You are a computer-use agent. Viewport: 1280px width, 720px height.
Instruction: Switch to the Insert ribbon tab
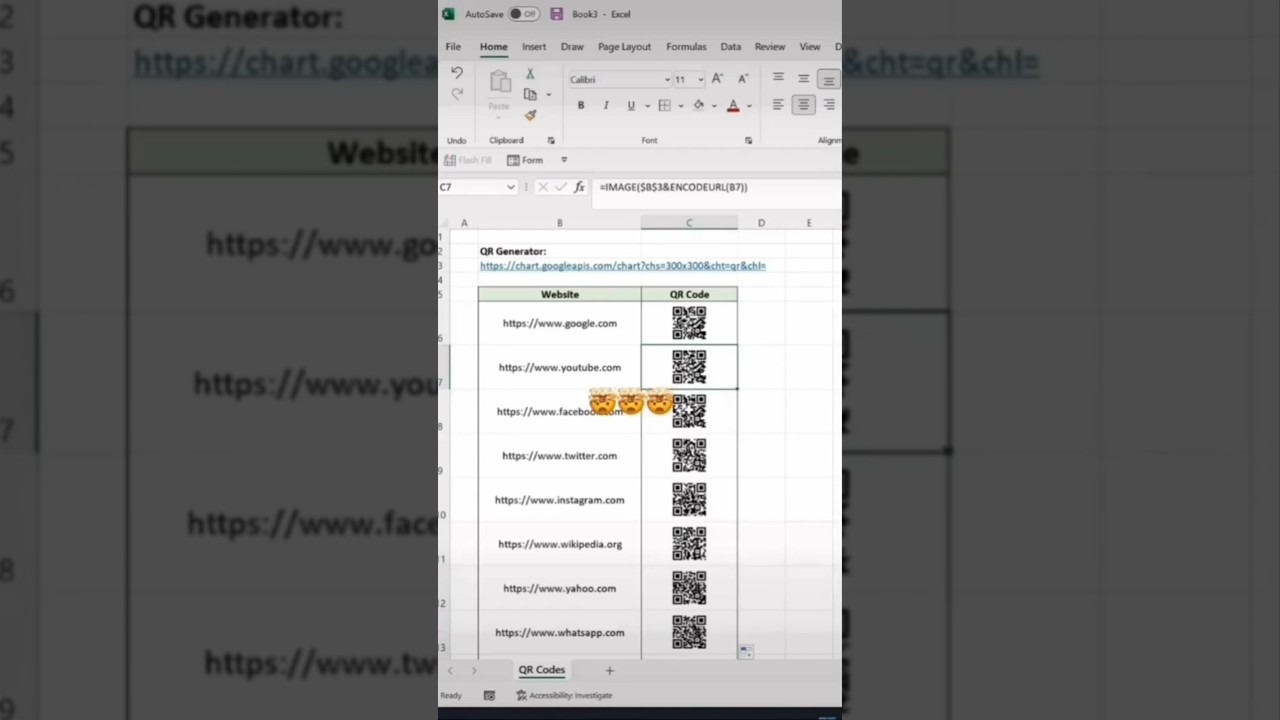pyautogui.click(x=534, y=47)
